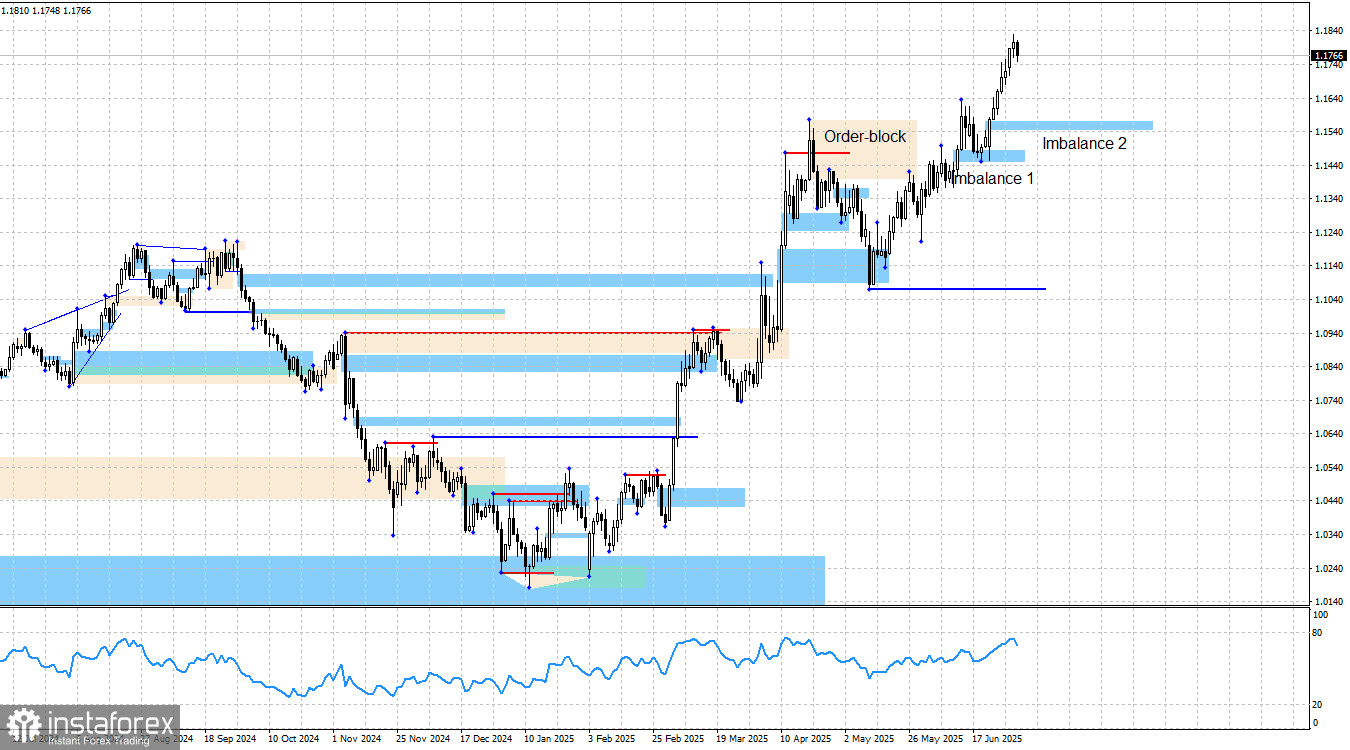Screen dimensions: 1350x750
Task: Click the 26 May 2025 date label
Action: click(935, 738)
